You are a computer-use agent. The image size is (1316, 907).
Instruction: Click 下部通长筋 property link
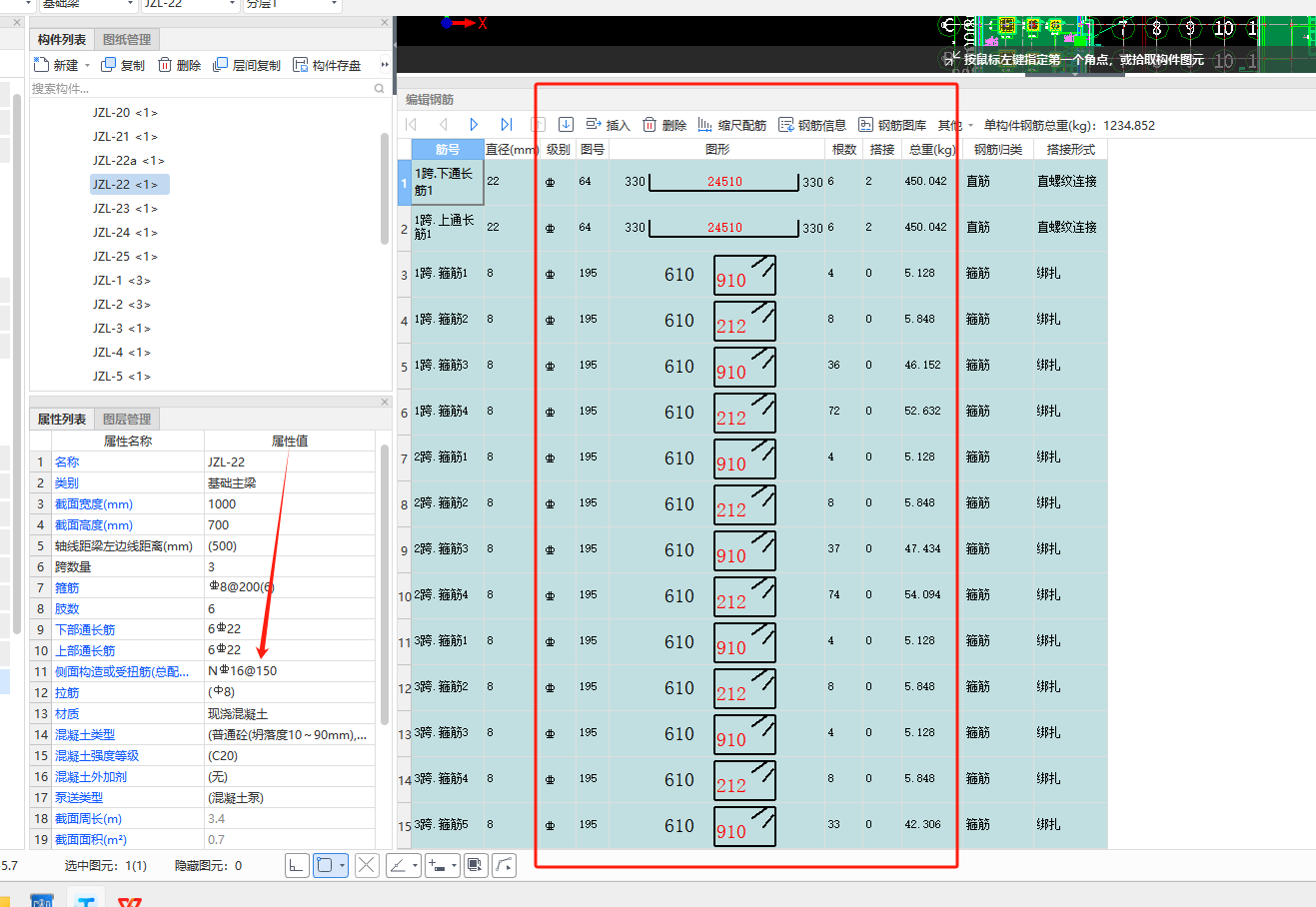pos(85,630)
